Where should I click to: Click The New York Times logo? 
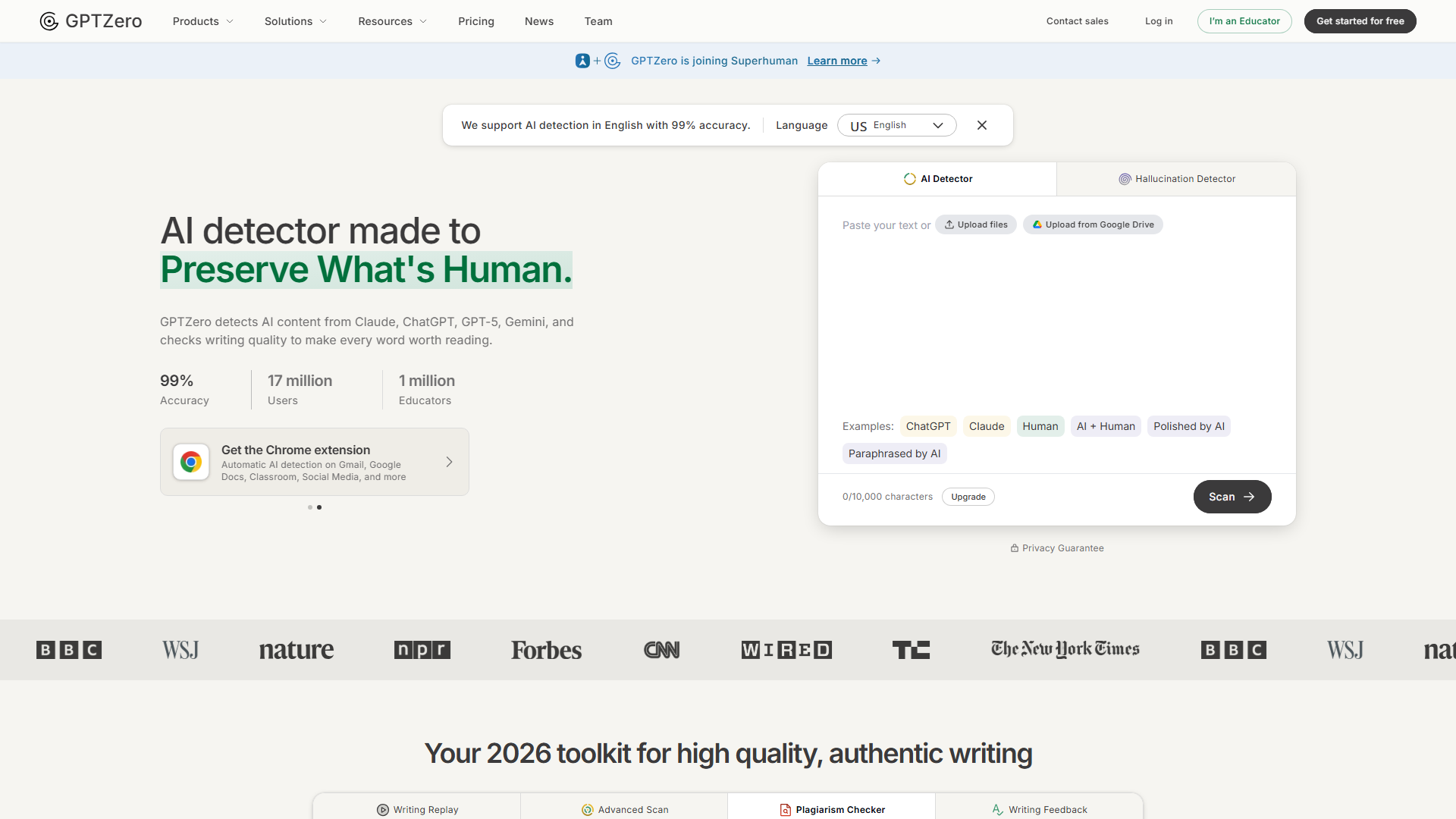coord(1065,649)
